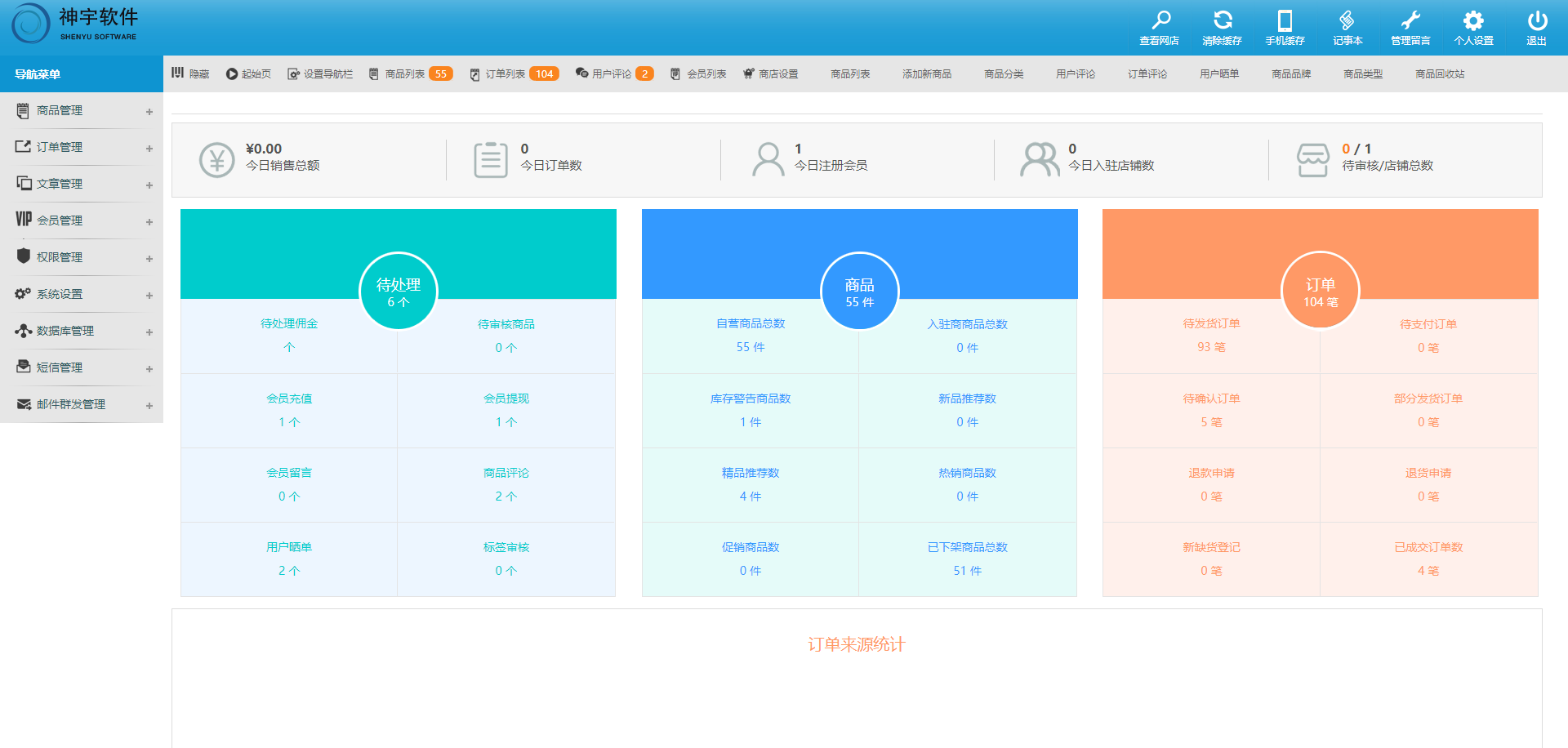This screenshot has height=748, width=1568.
Task: Click the 权限管理 shield icon
Action: tap(23, 256)
